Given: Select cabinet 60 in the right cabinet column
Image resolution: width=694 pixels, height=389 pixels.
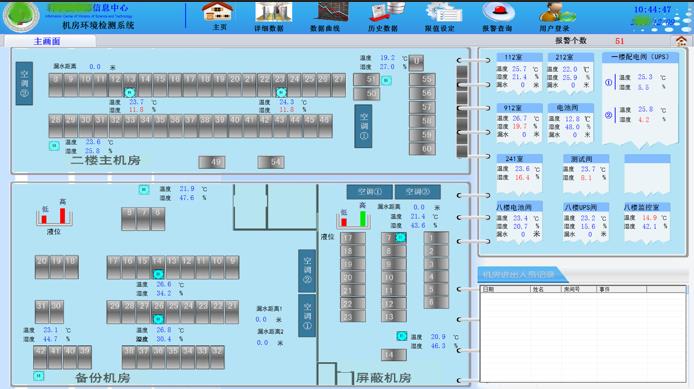Looking at the screenshot, I should (422, 149).
